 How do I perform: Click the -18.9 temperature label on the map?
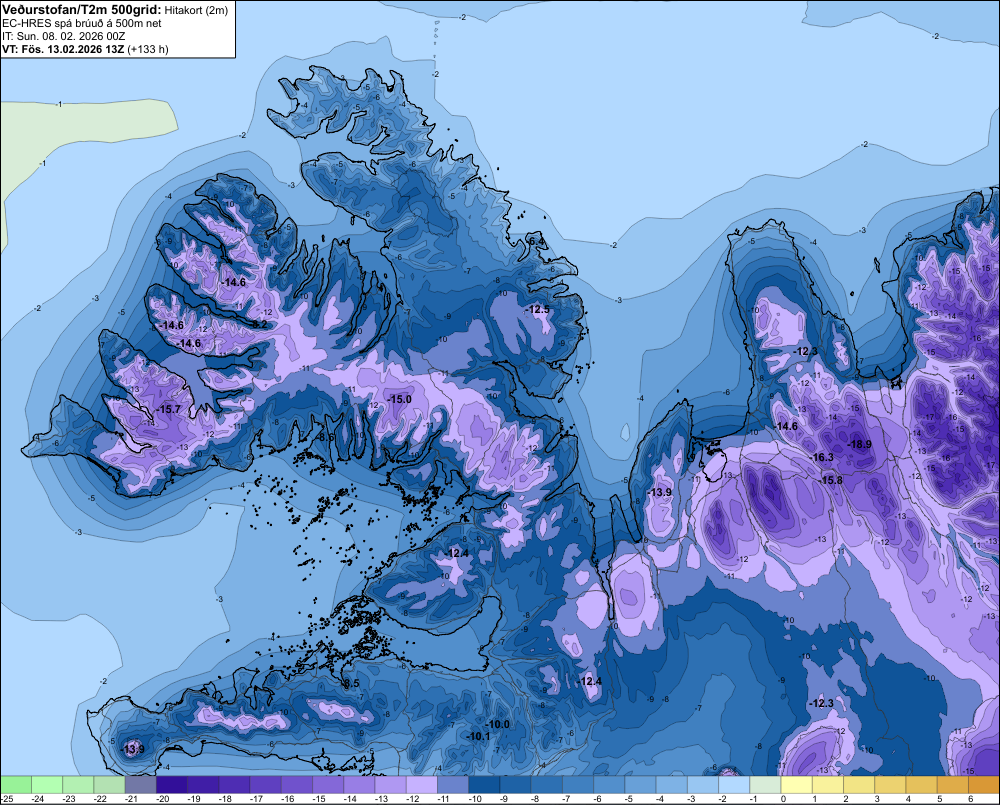point(859,444)
